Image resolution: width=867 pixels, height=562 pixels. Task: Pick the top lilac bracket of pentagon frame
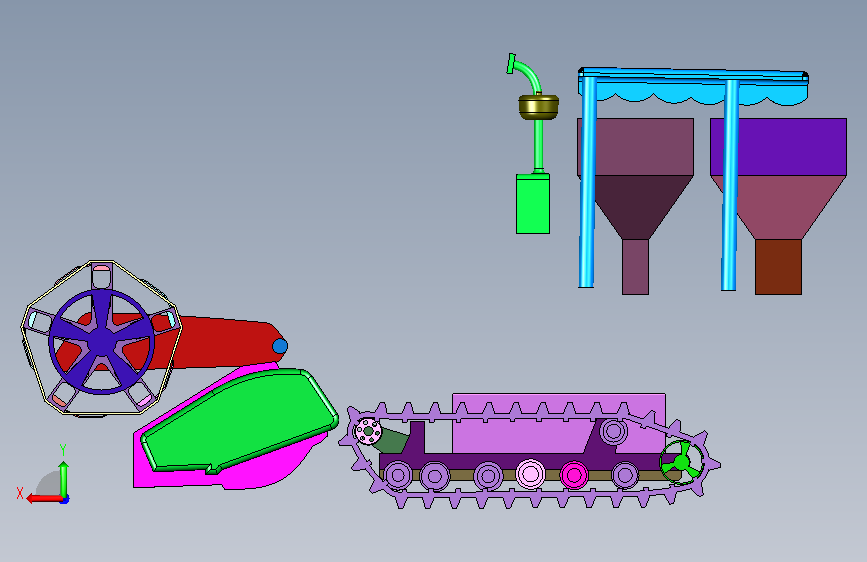101,275
